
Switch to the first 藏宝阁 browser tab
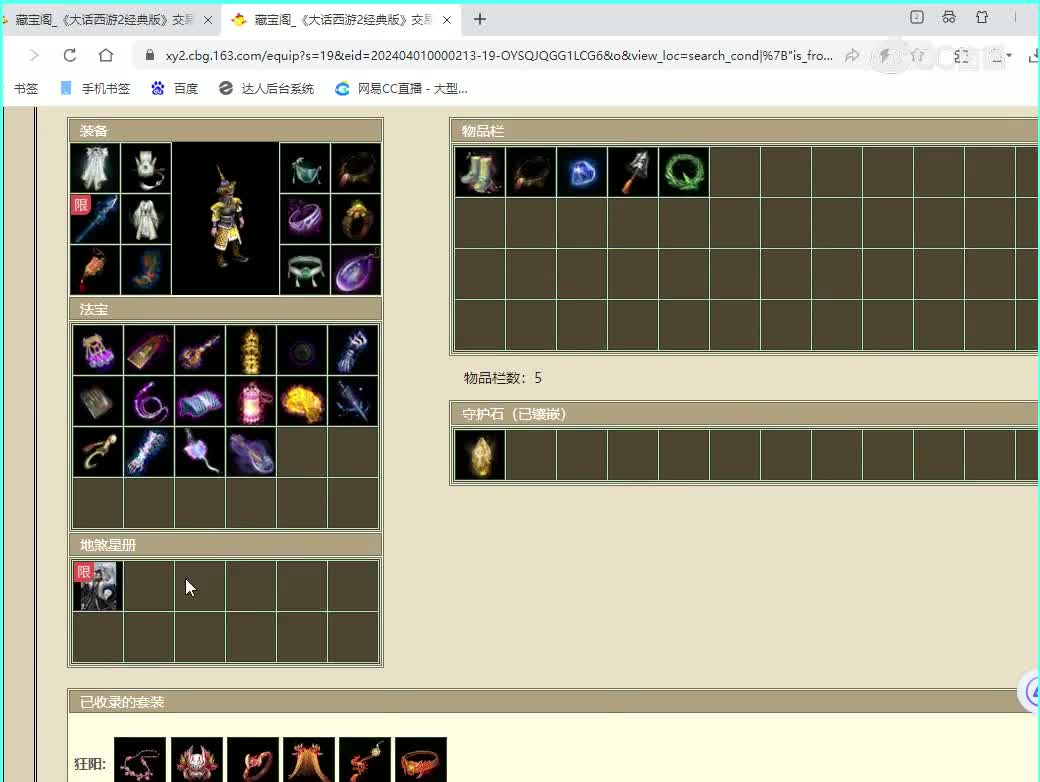(106, 20)
